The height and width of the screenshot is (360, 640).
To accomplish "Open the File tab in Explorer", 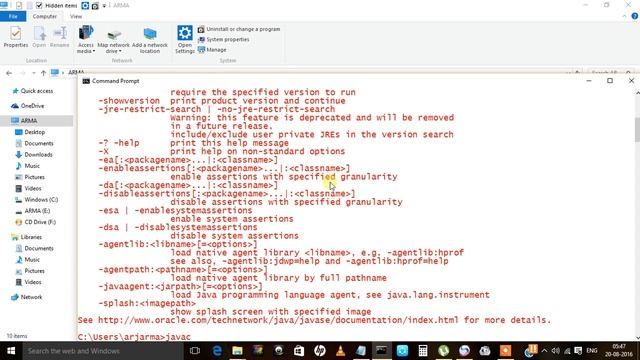I will click(13, 16).
